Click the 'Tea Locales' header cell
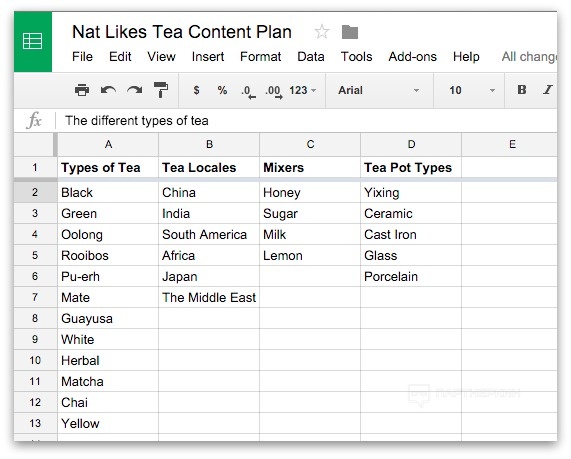Image resolution: width=571 pixels, height=459 pixels. pos(209,168)
